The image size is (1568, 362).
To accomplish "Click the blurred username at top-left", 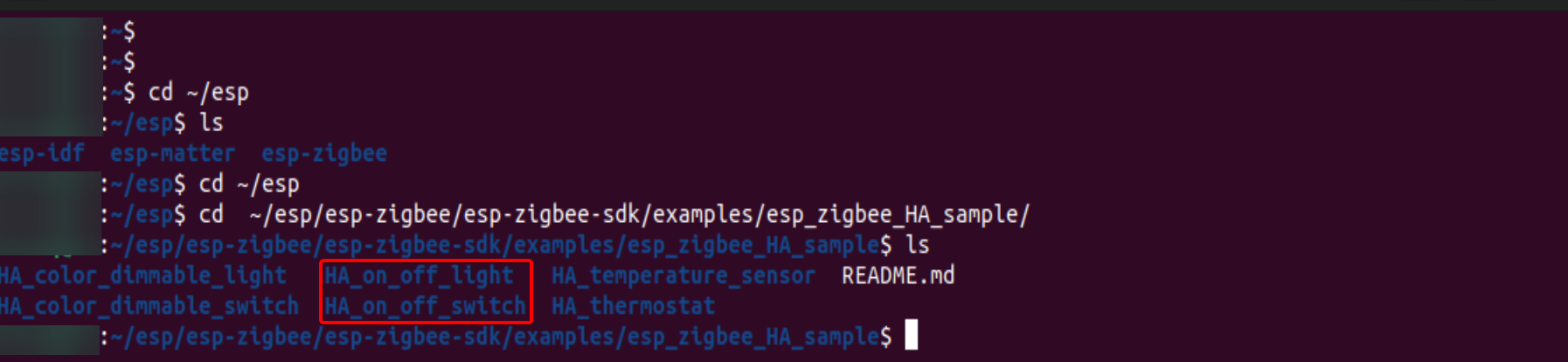I will pos(51,76).
